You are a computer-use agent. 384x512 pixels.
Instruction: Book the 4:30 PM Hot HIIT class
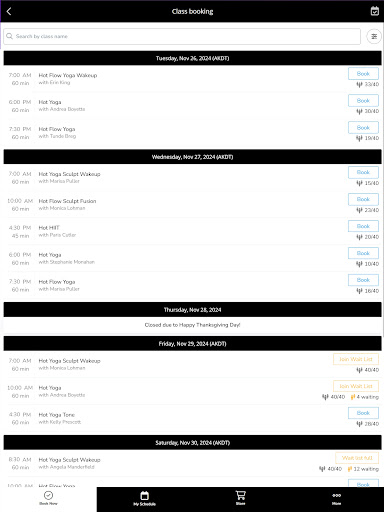point(363,226)
